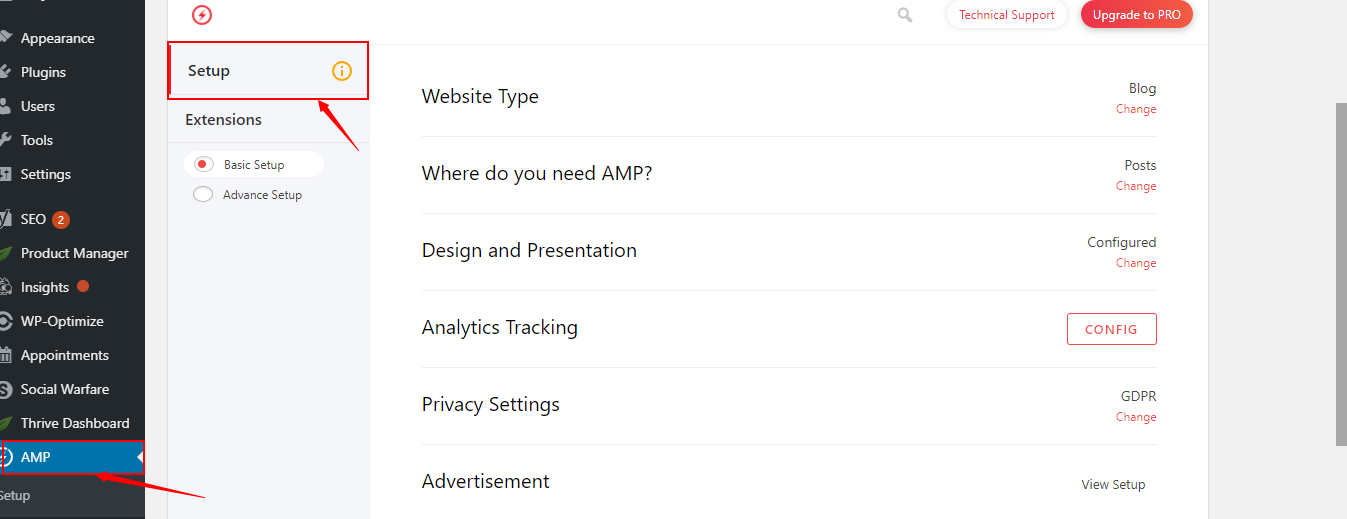The height and width of the screenshot is (519, 1347).
Task: Click the Thrive Dashboard leaf icon
Action: click(6, 423)
